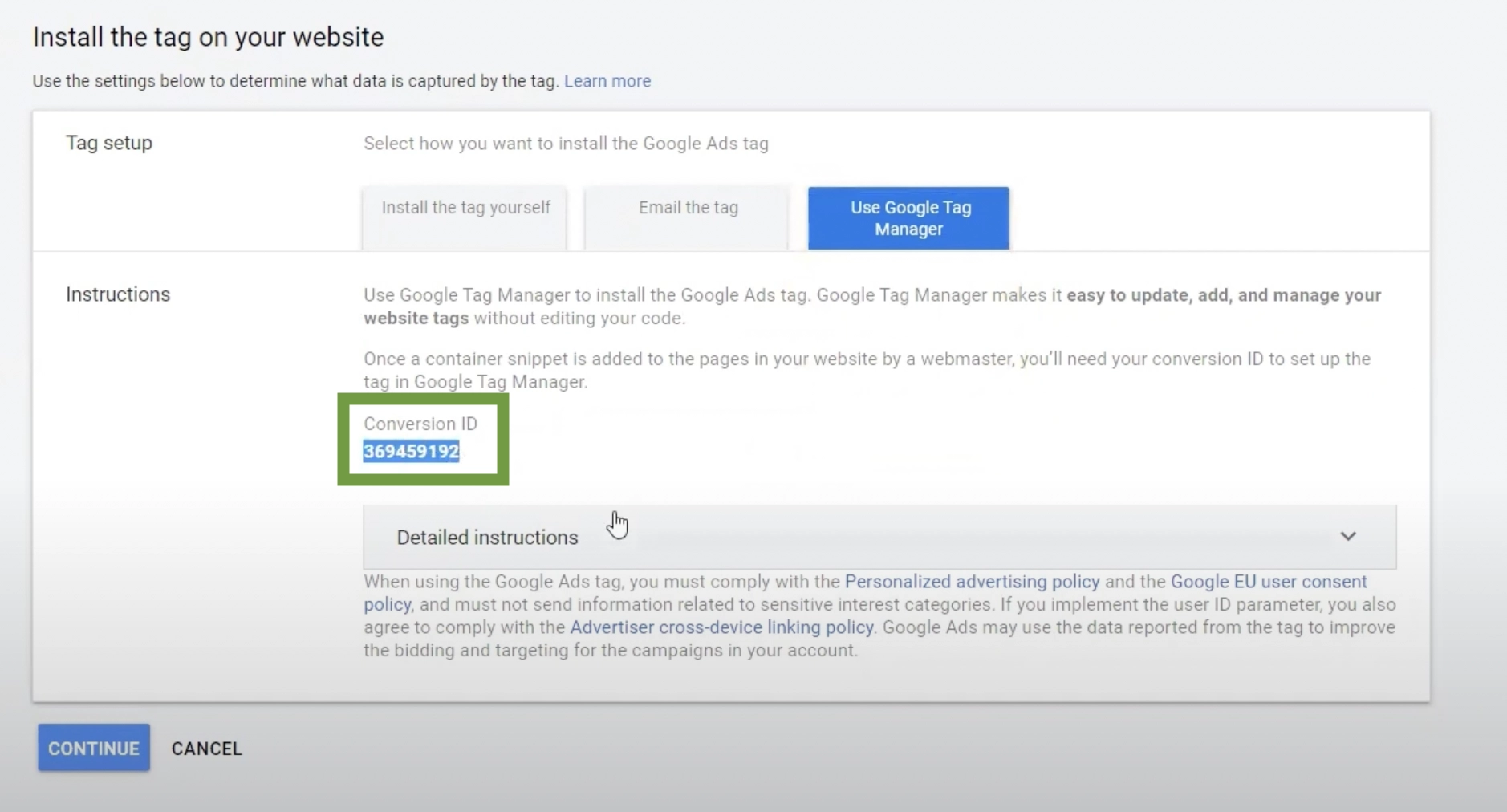
Task: Click the Conversion ID number 369459192
Action: 411,451
